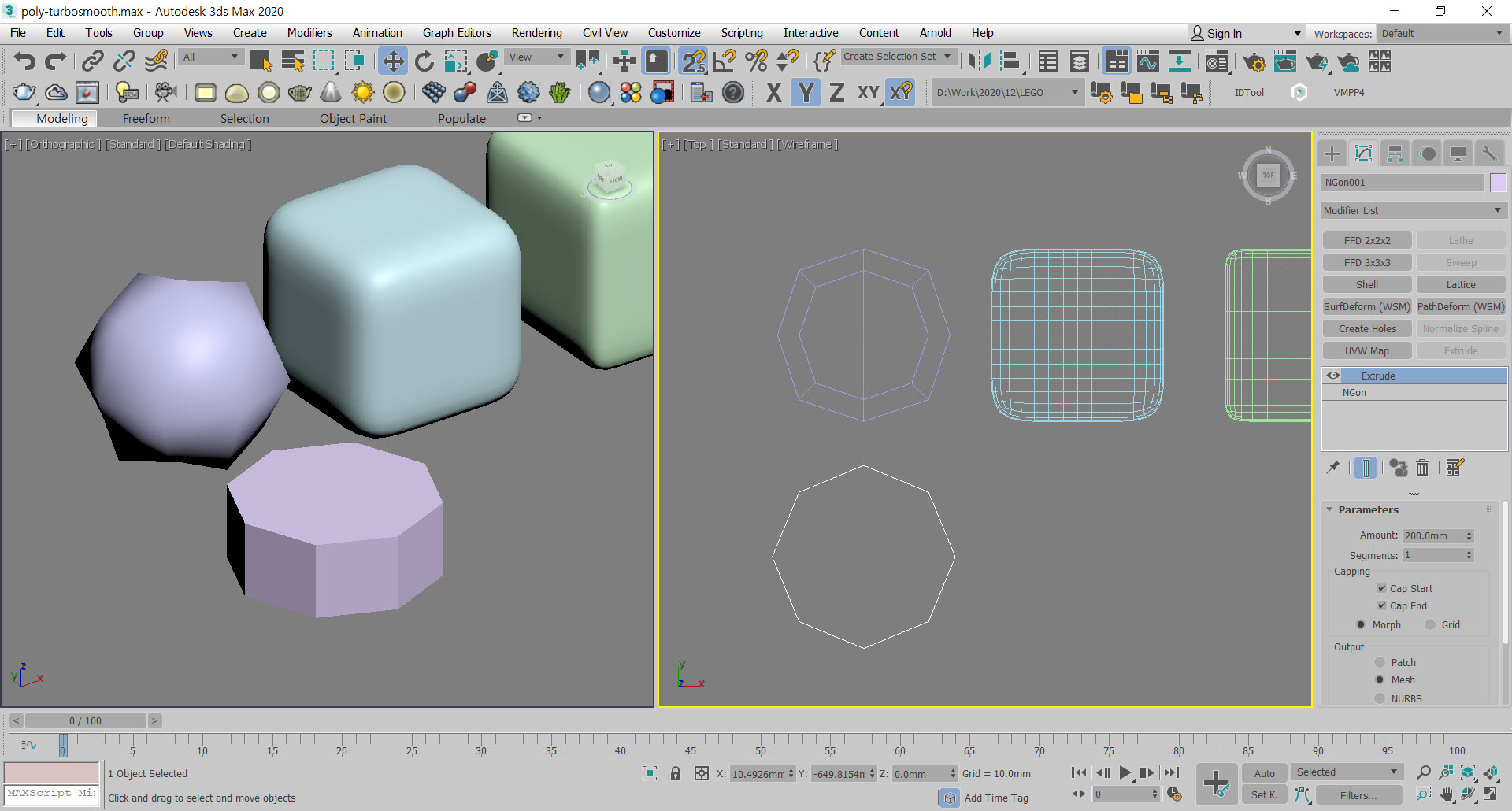
Task: Select the NURBS output radio button
Action: tap(1380, 698)
